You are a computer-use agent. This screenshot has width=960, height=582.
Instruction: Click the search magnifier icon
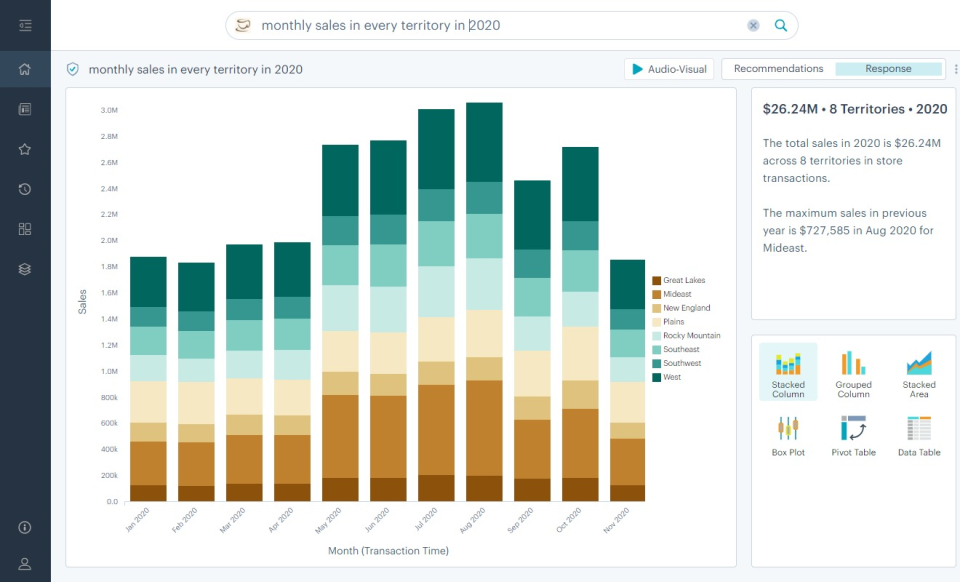tap(781, 25)
